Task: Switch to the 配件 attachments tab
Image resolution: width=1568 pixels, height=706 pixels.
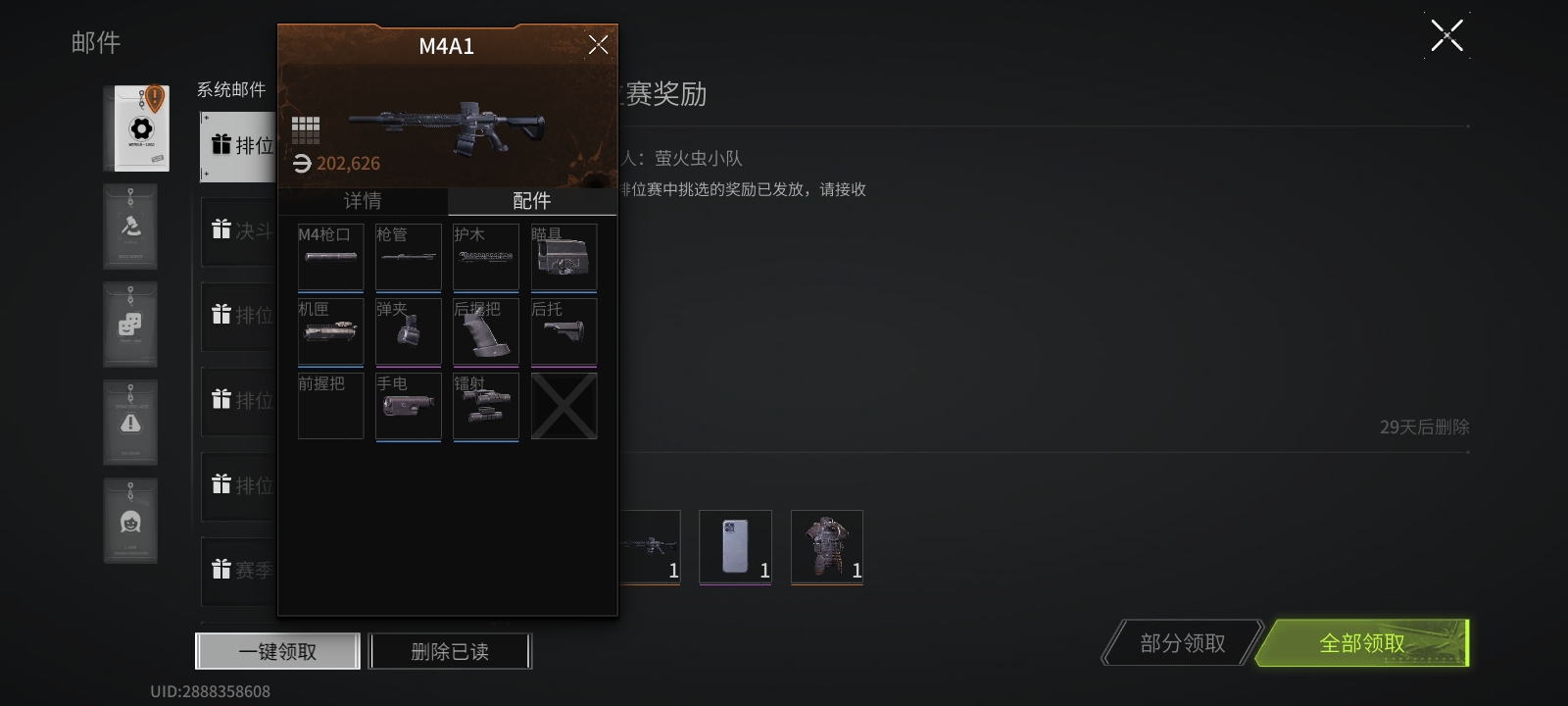Action: (x=532, y=201)
